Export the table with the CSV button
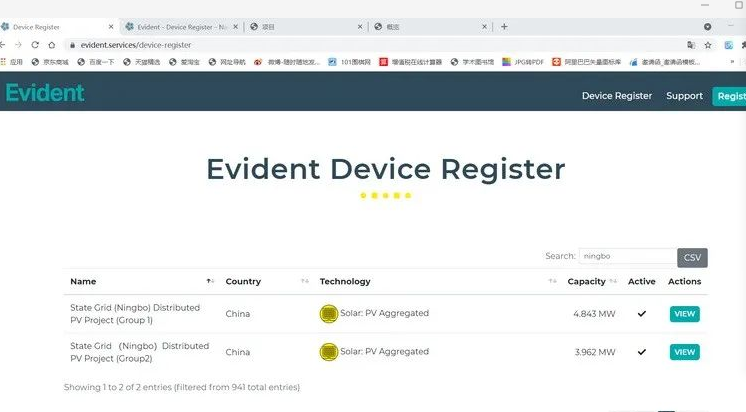This screenshot has height=412, width=746. pyautogui.click(x=691, y=257)
